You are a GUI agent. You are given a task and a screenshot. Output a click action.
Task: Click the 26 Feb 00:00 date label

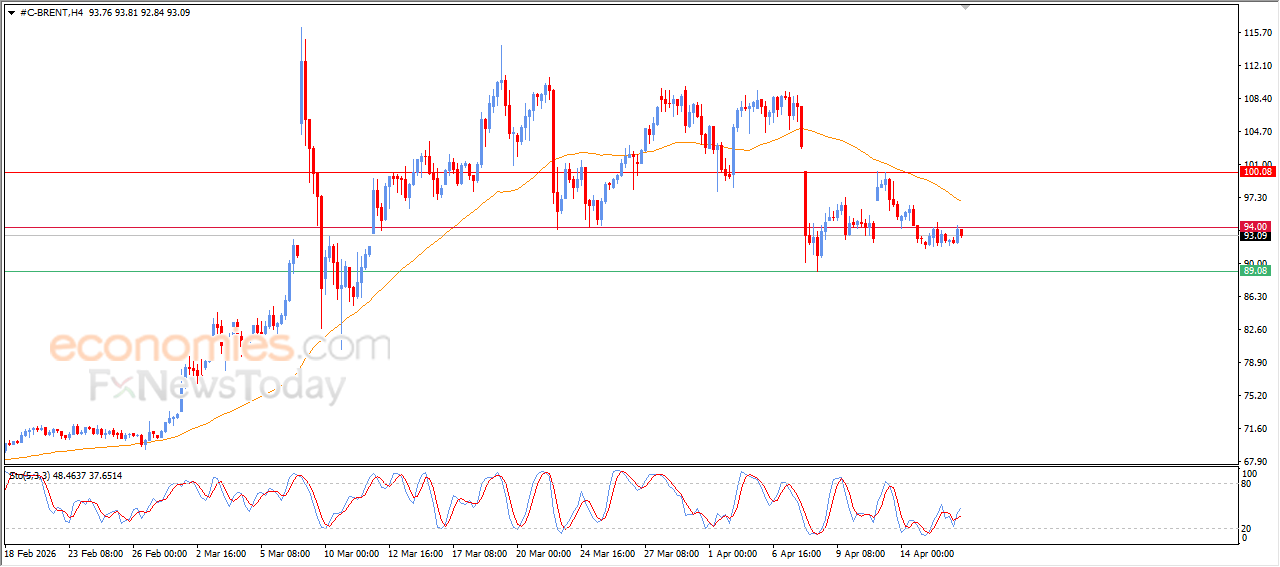point(161,553)
